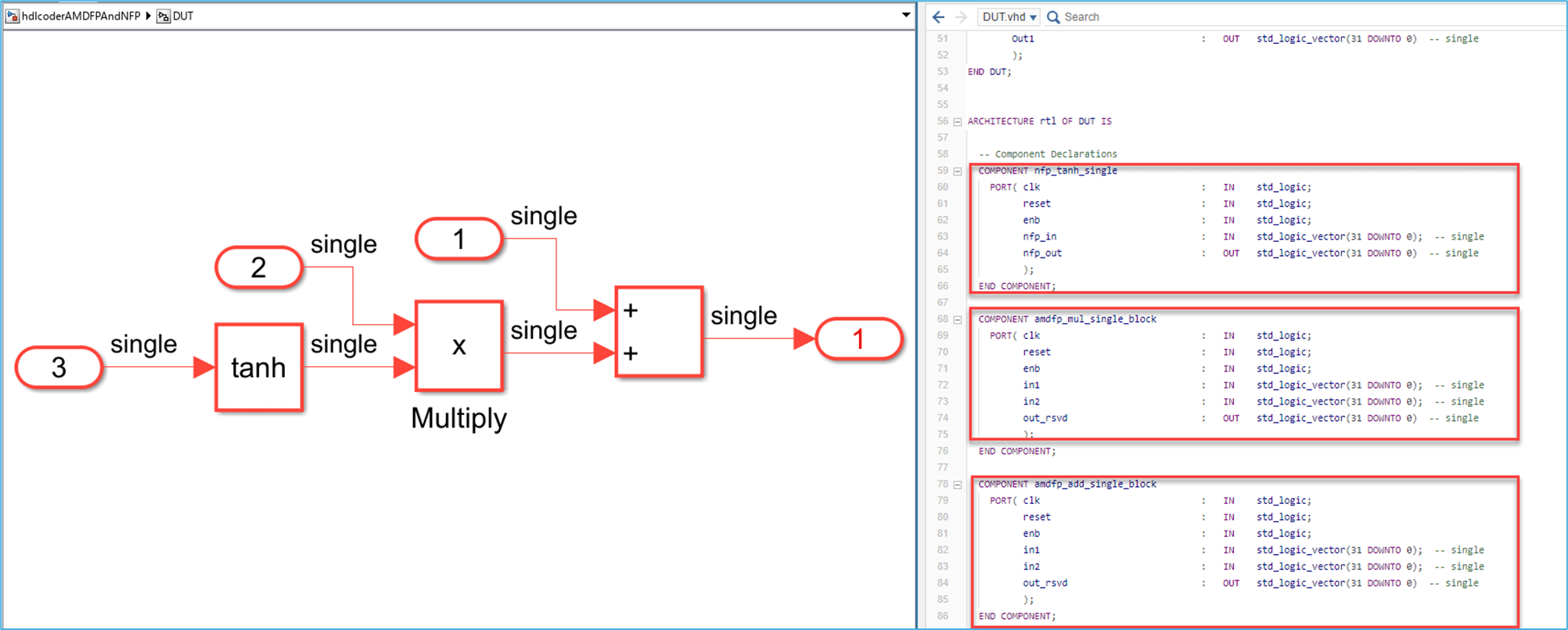Click the magnifying glass search icon
The height and width of the screenshot is (630, 1568).
(1053, 16)
